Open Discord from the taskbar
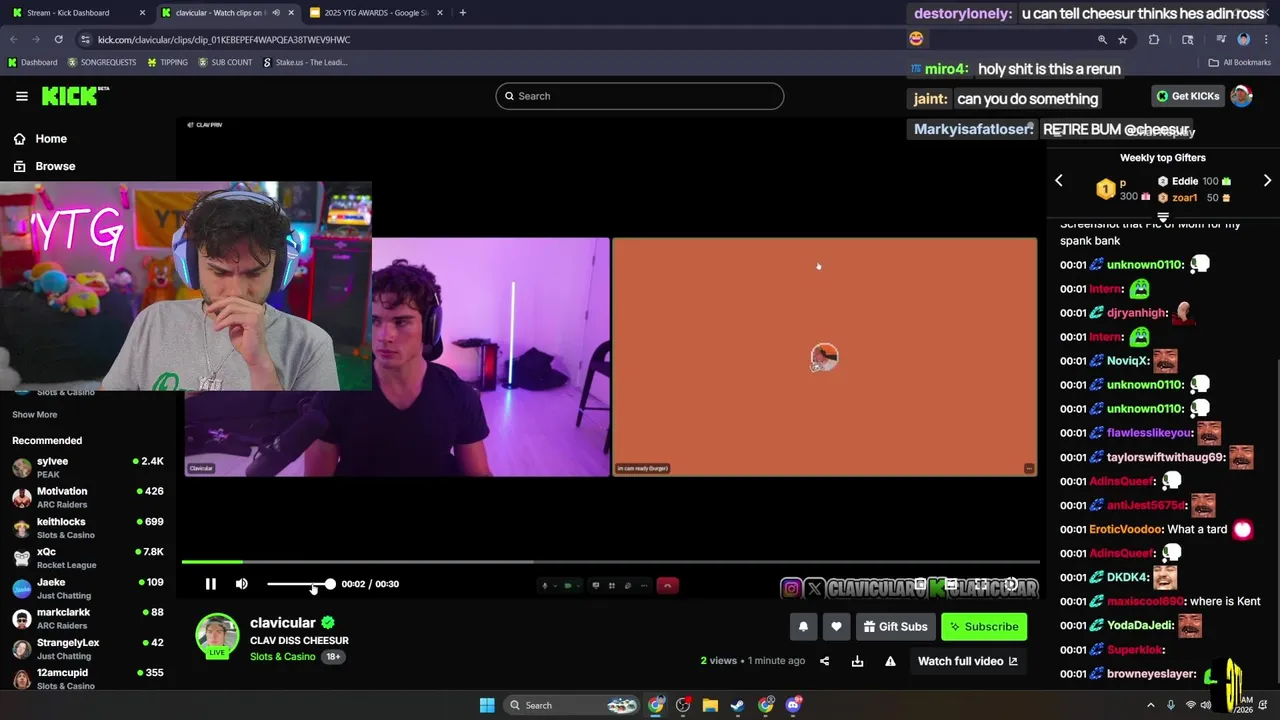This screenshot has width=1280, height=720. [x=793, y=705]
